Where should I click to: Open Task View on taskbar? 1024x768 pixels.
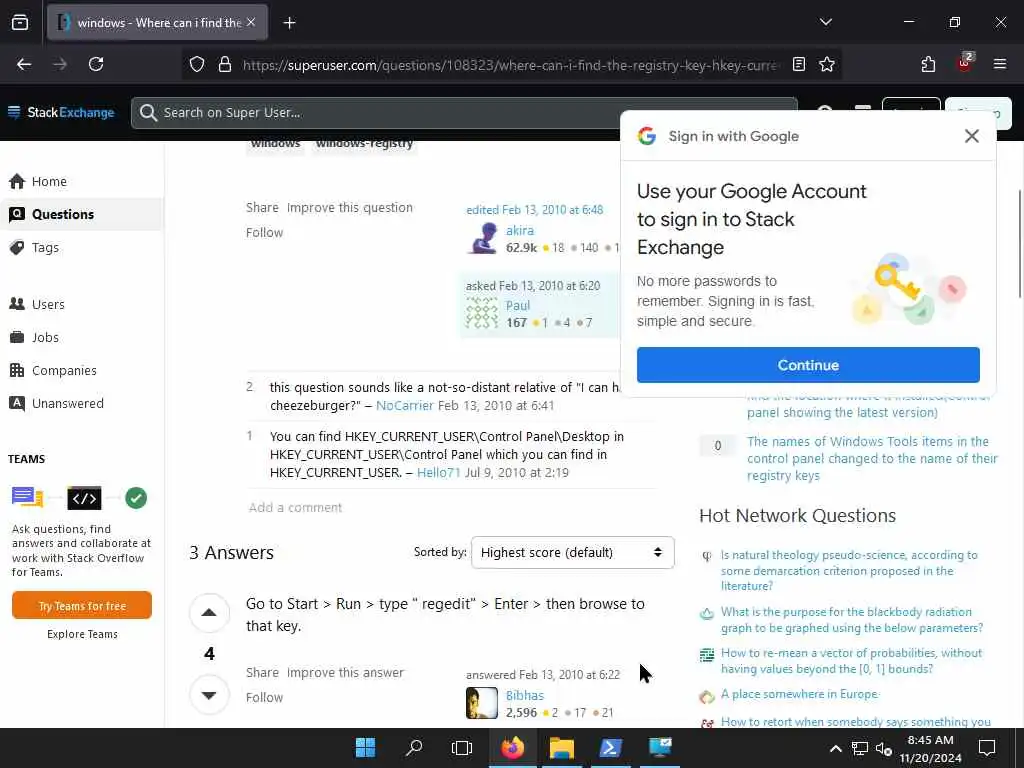(462, 748)
